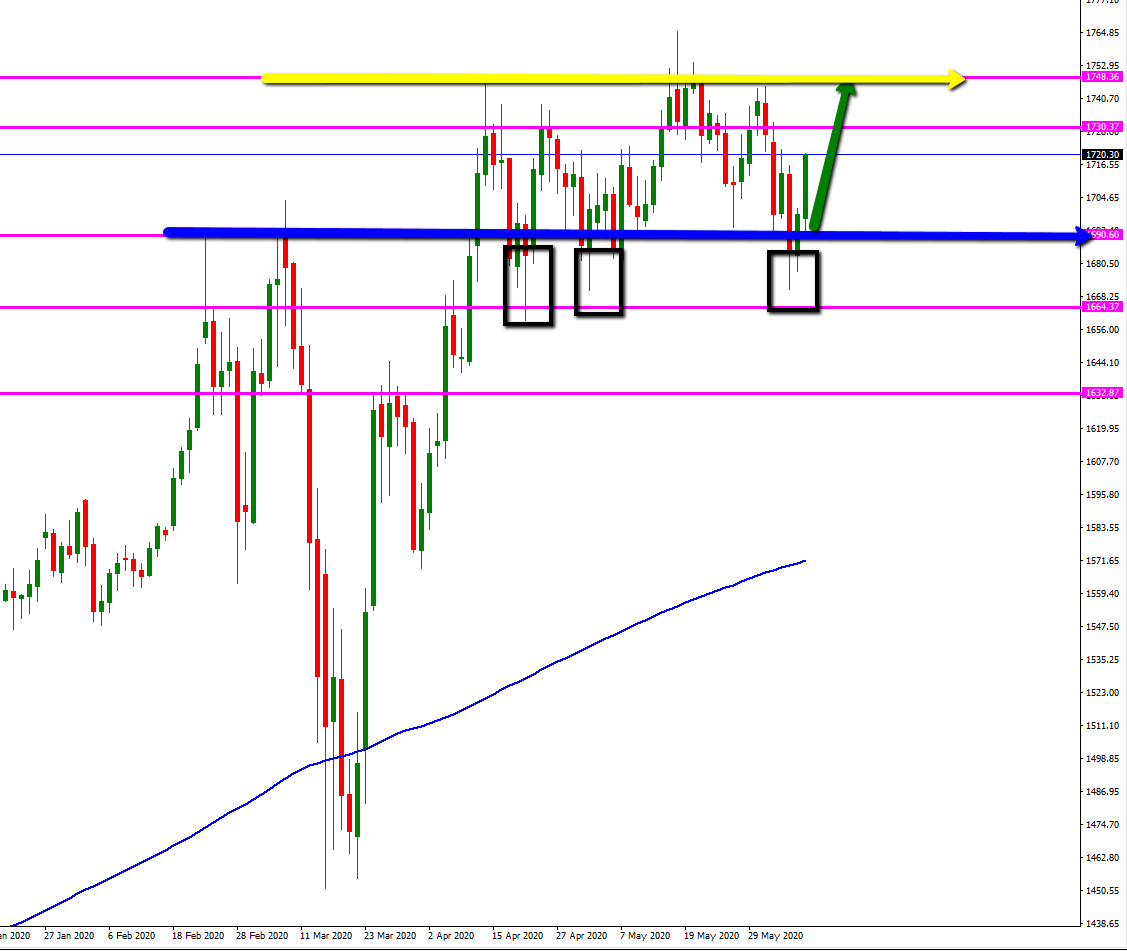This screenshot has width=1127, height=951.
Task: Click the 1474.70 price axis value
Action: pos(1102,824)
